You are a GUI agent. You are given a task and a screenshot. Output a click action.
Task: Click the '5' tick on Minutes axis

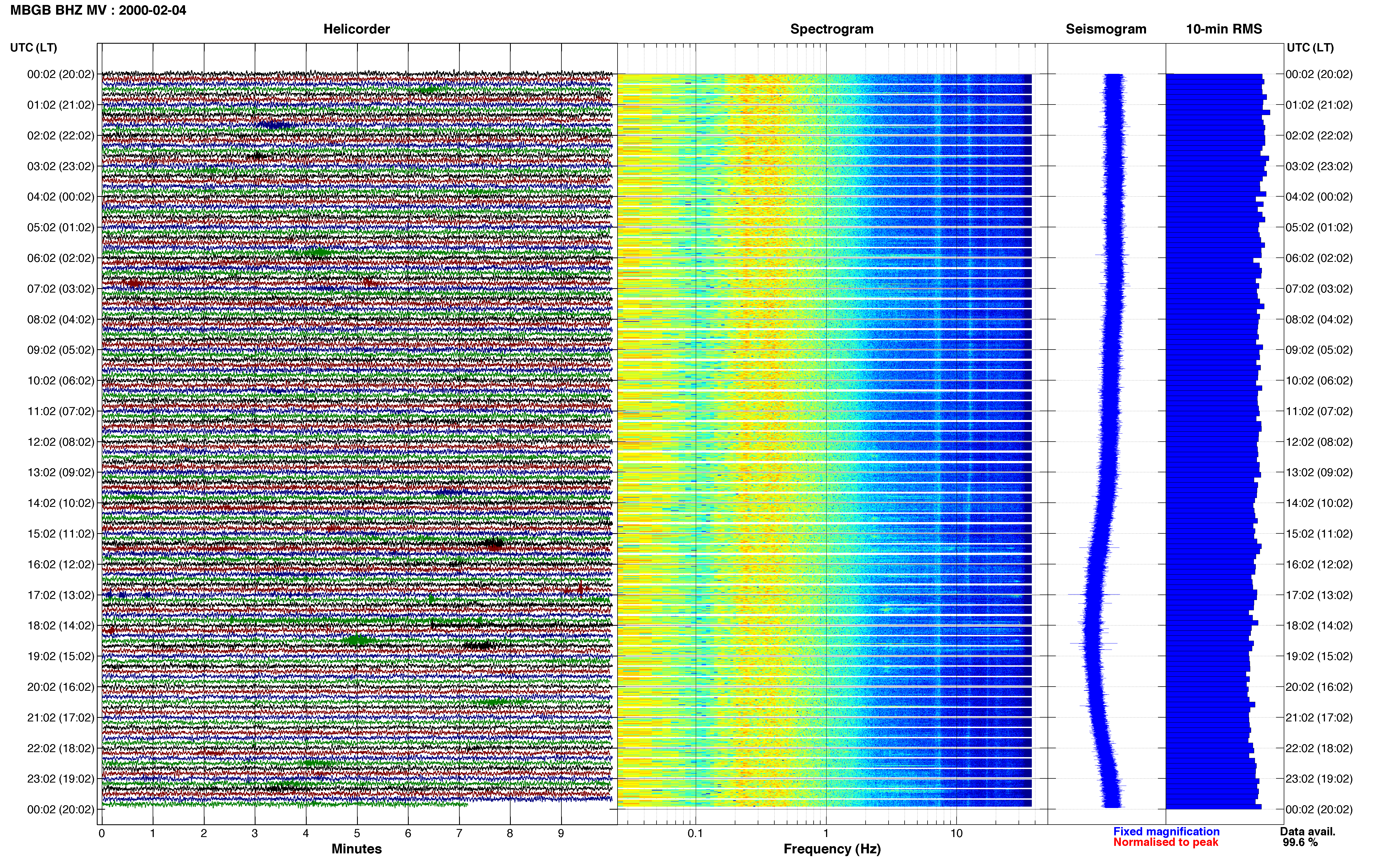[357, 833]
